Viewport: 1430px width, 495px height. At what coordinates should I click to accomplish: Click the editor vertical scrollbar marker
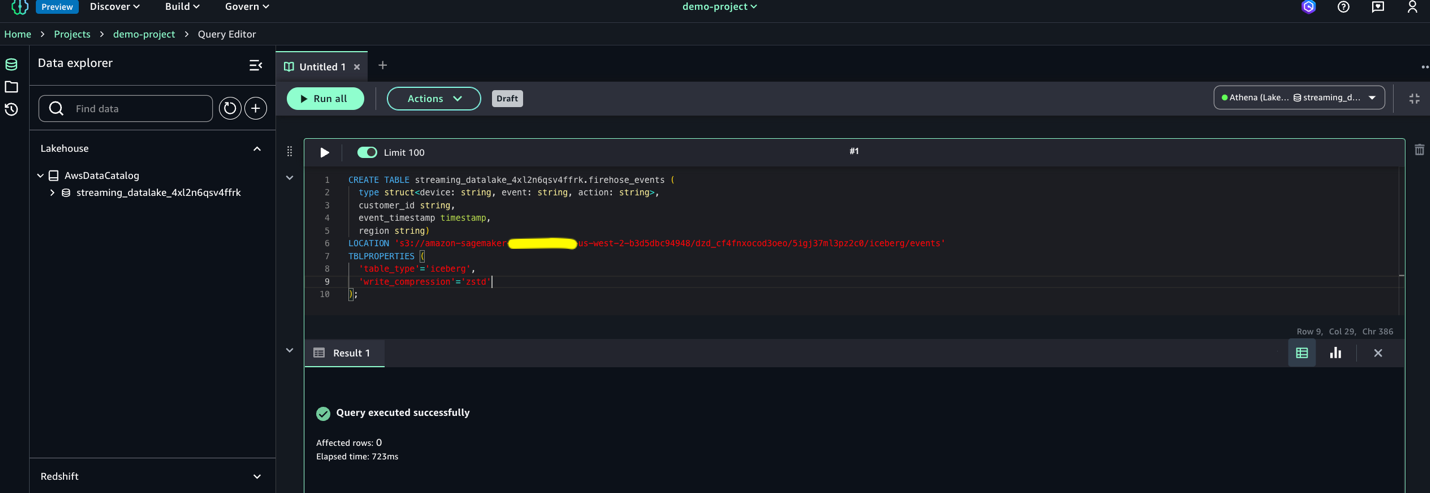pyautogui.click(x=1401, y=276)
